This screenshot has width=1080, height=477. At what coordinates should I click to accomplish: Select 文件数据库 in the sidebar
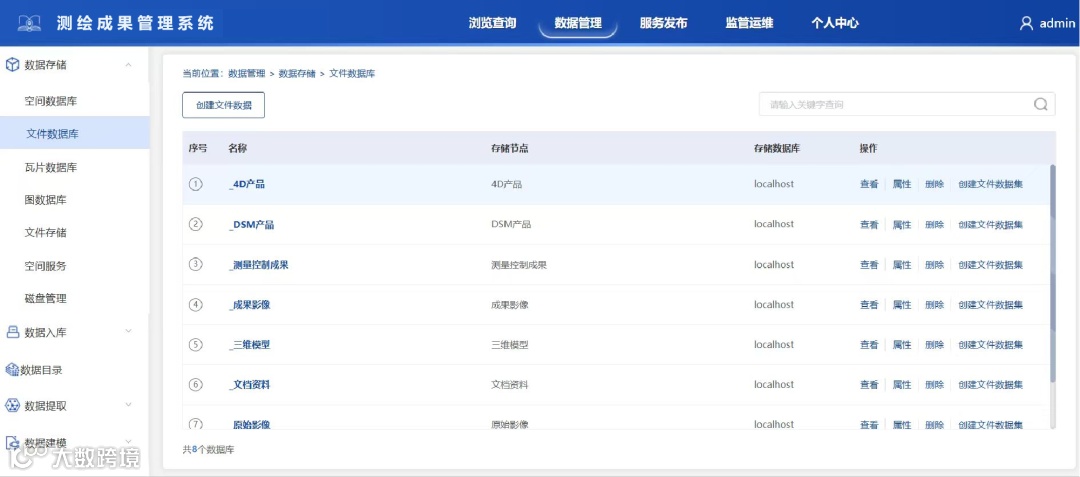pyautogui.click(x=74, y=134)
